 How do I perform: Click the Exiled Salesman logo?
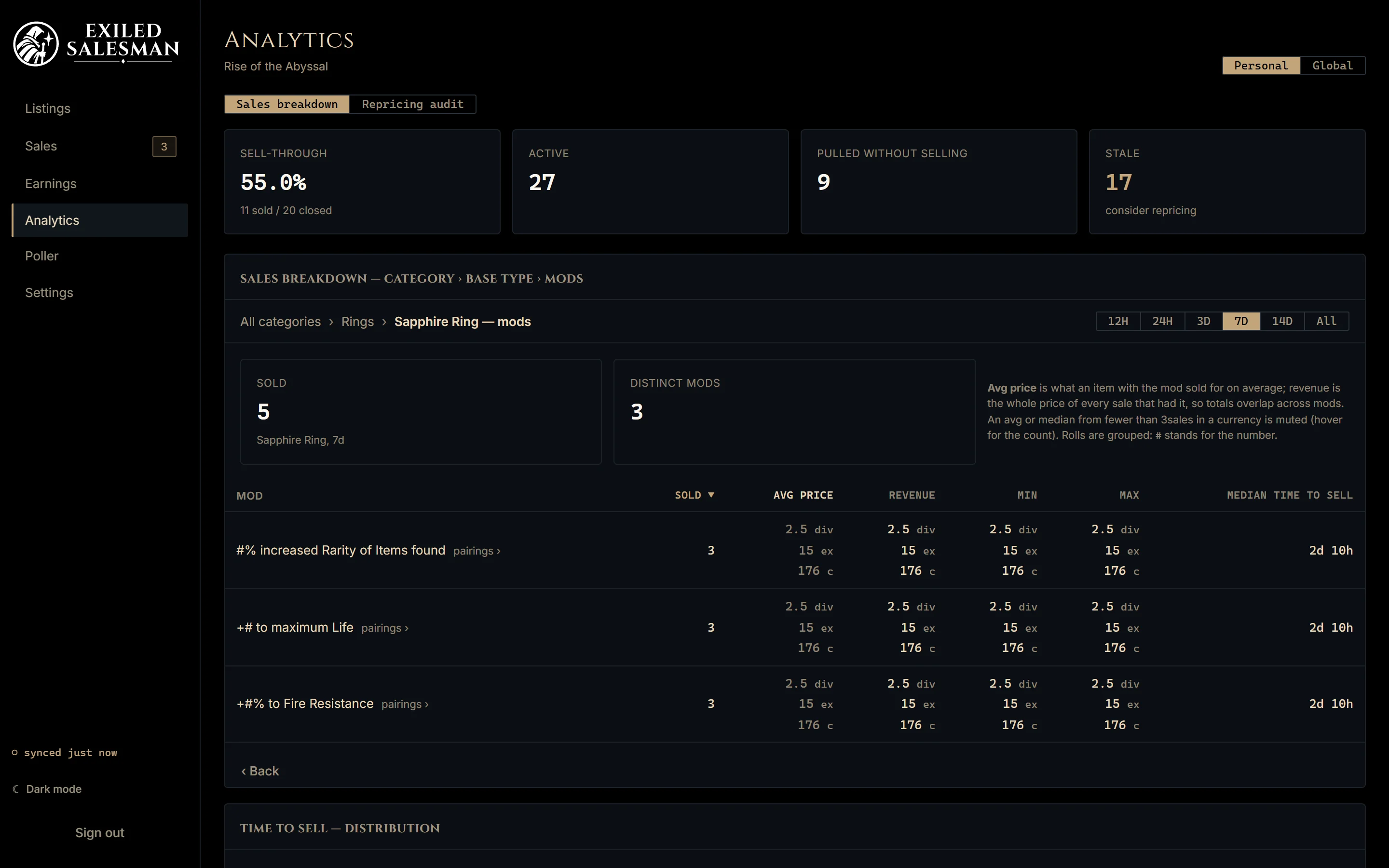(x=96, y=43)
